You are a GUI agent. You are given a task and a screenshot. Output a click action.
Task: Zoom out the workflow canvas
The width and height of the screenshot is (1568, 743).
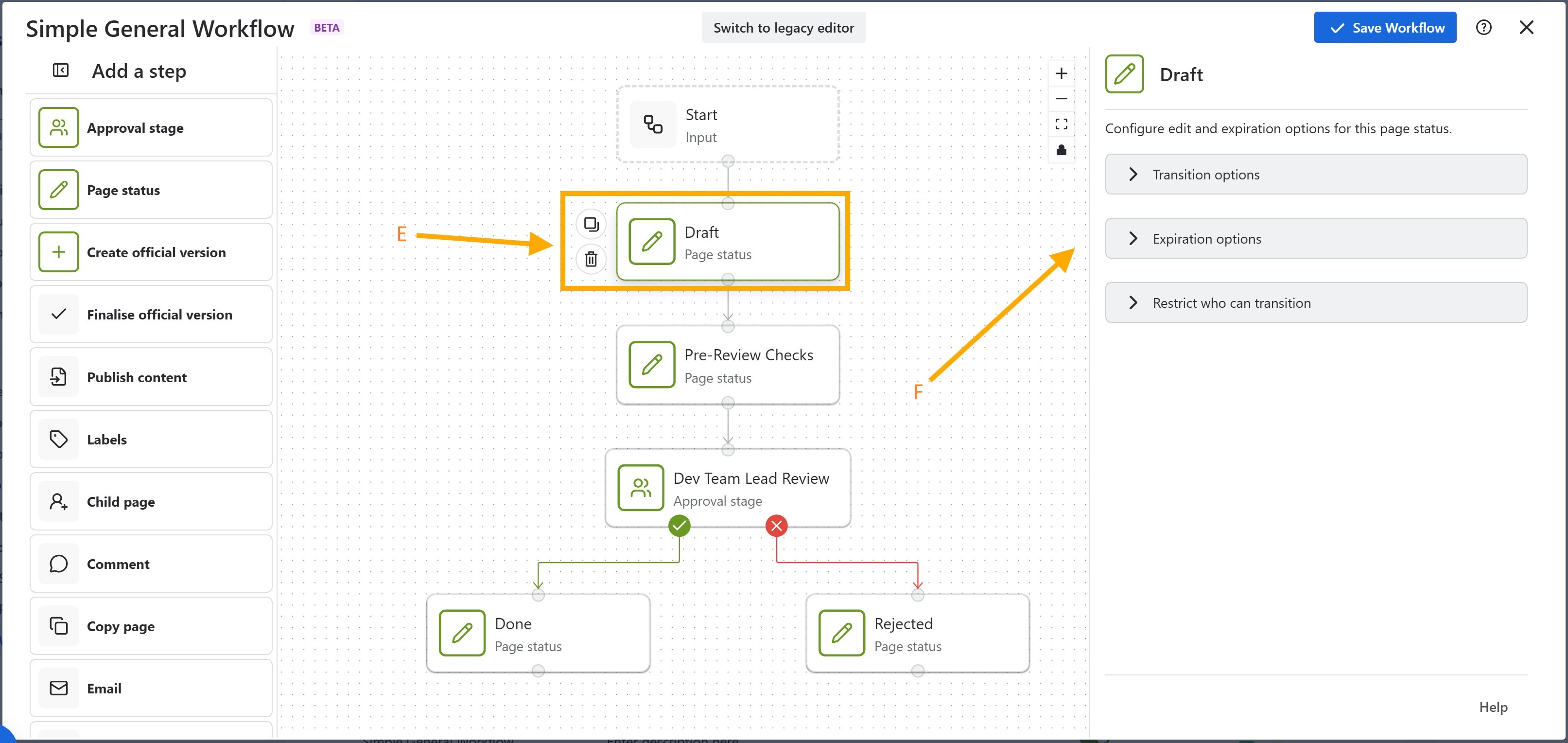(x=1061, y=99)
